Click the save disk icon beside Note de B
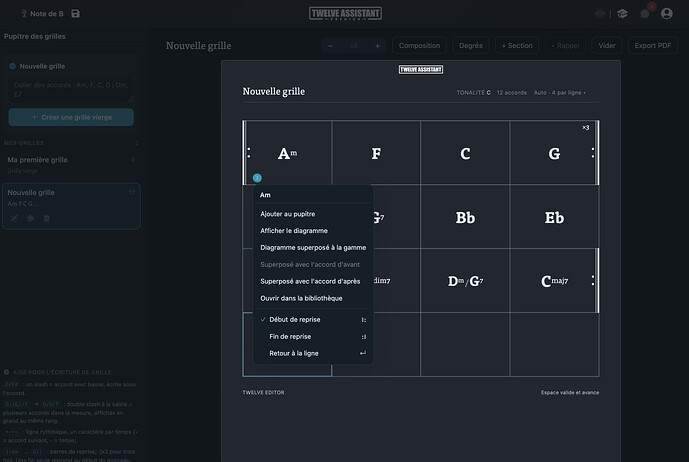Viewport: 689px width, 462px height. (x=76, y=14)
